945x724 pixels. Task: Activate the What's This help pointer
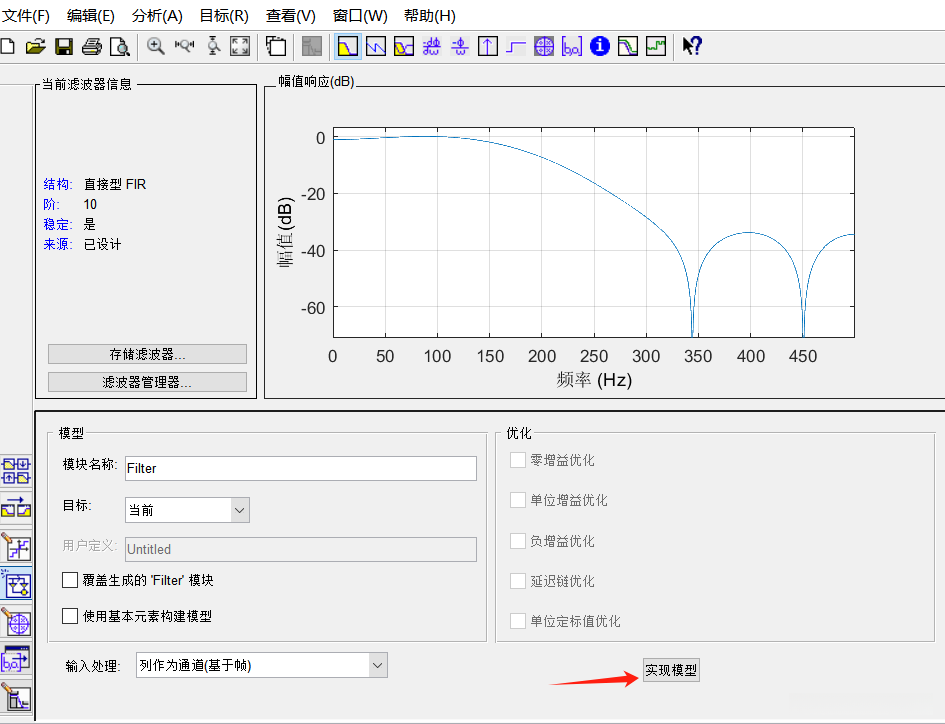(692, 46)
